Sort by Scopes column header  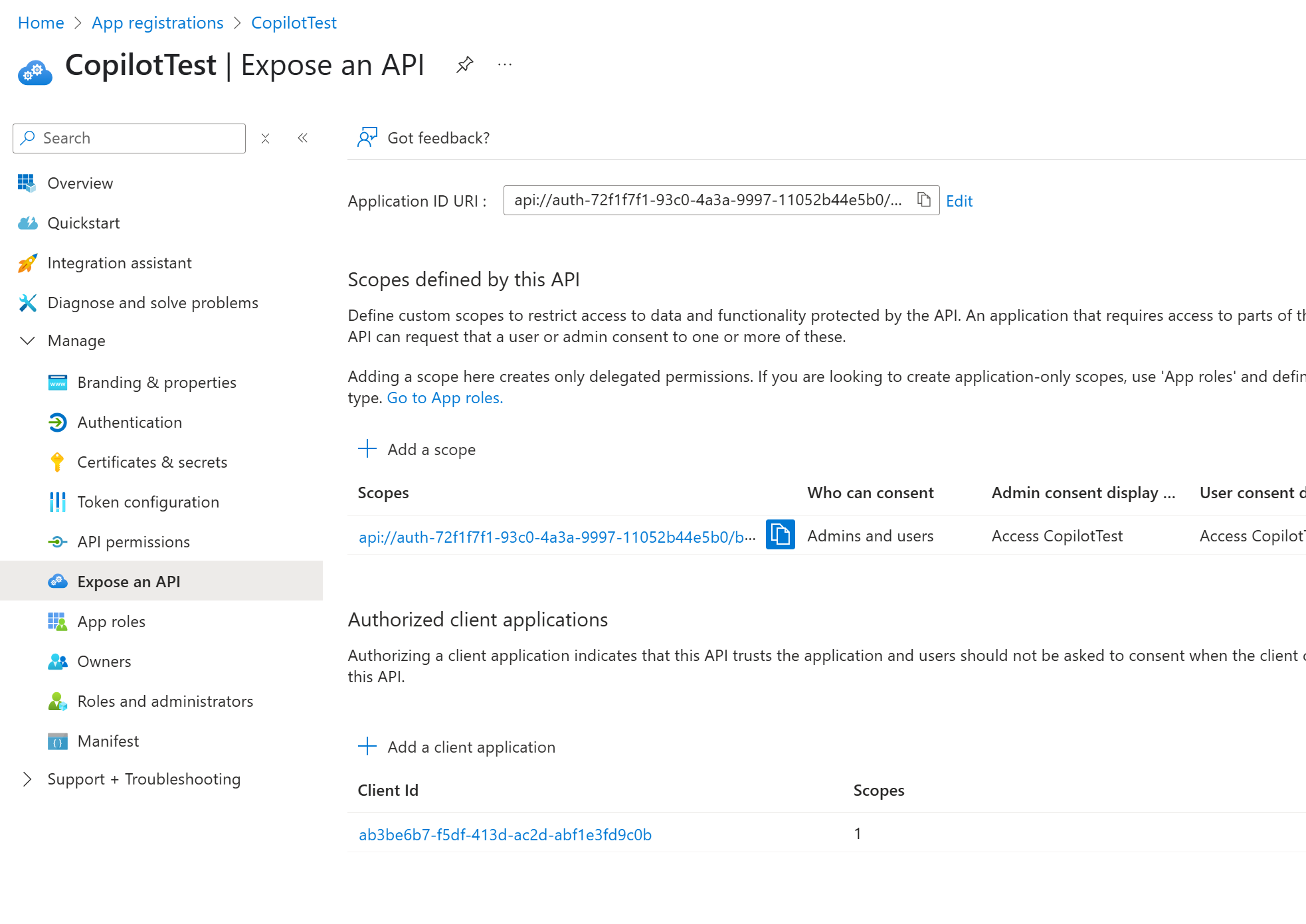click(383, 493)
